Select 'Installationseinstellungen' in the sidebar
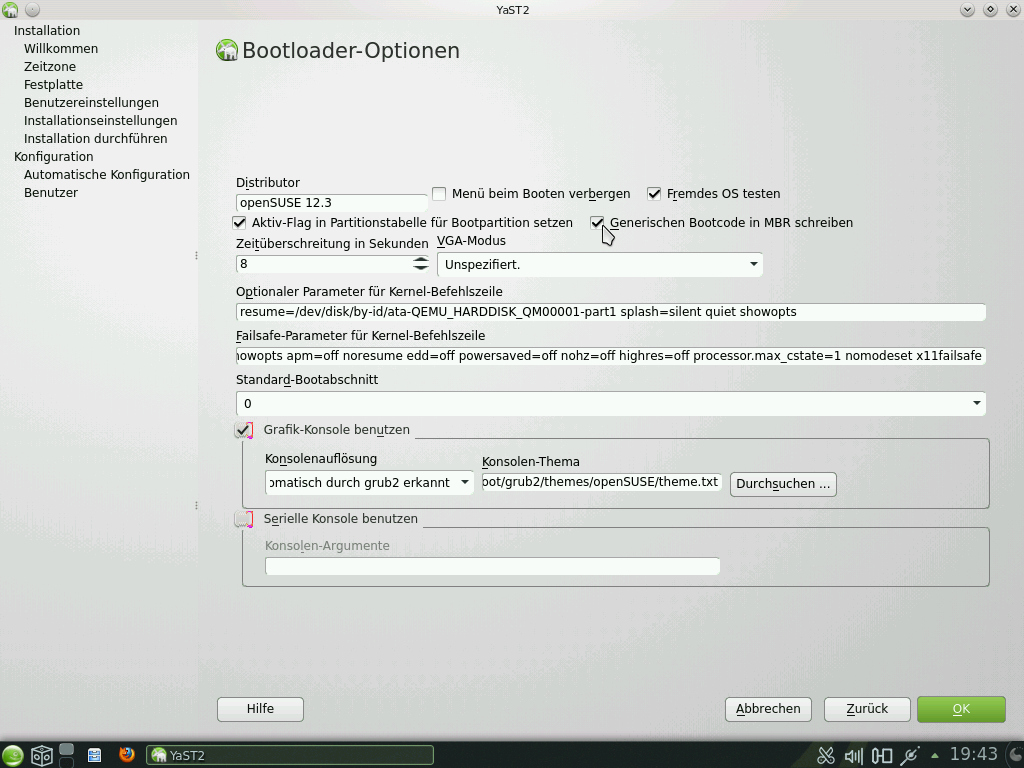 (101, 121)
